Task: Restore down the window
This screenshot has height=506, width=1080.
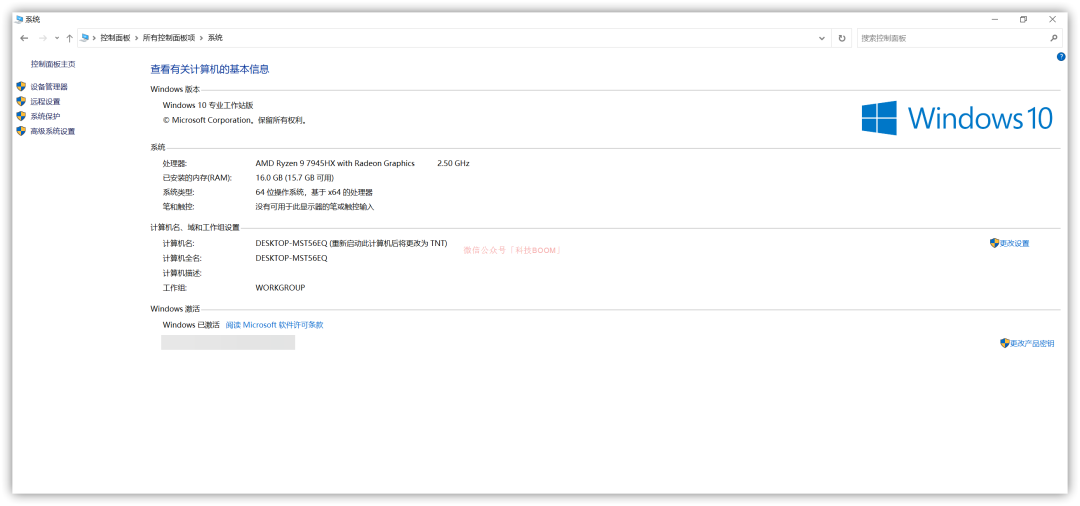Action: [x=1024, y=19]
